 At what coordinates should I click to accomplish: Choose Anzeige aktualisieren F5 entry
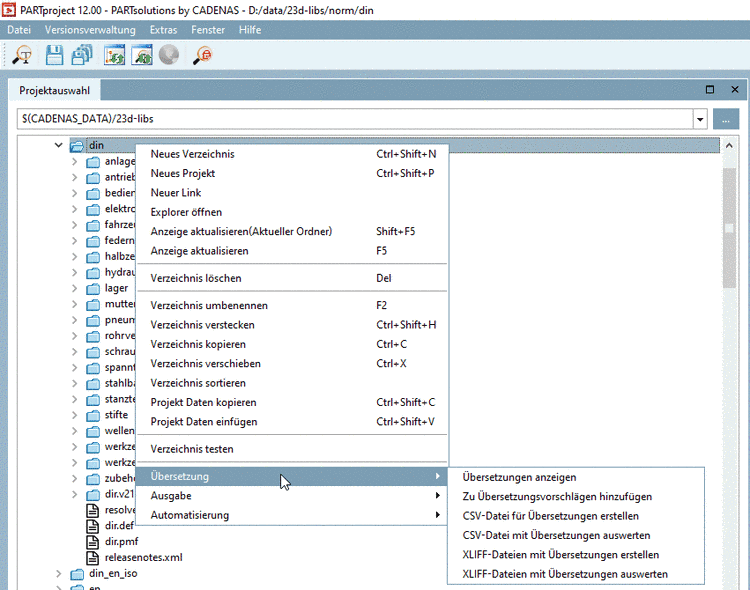point(292,251)
